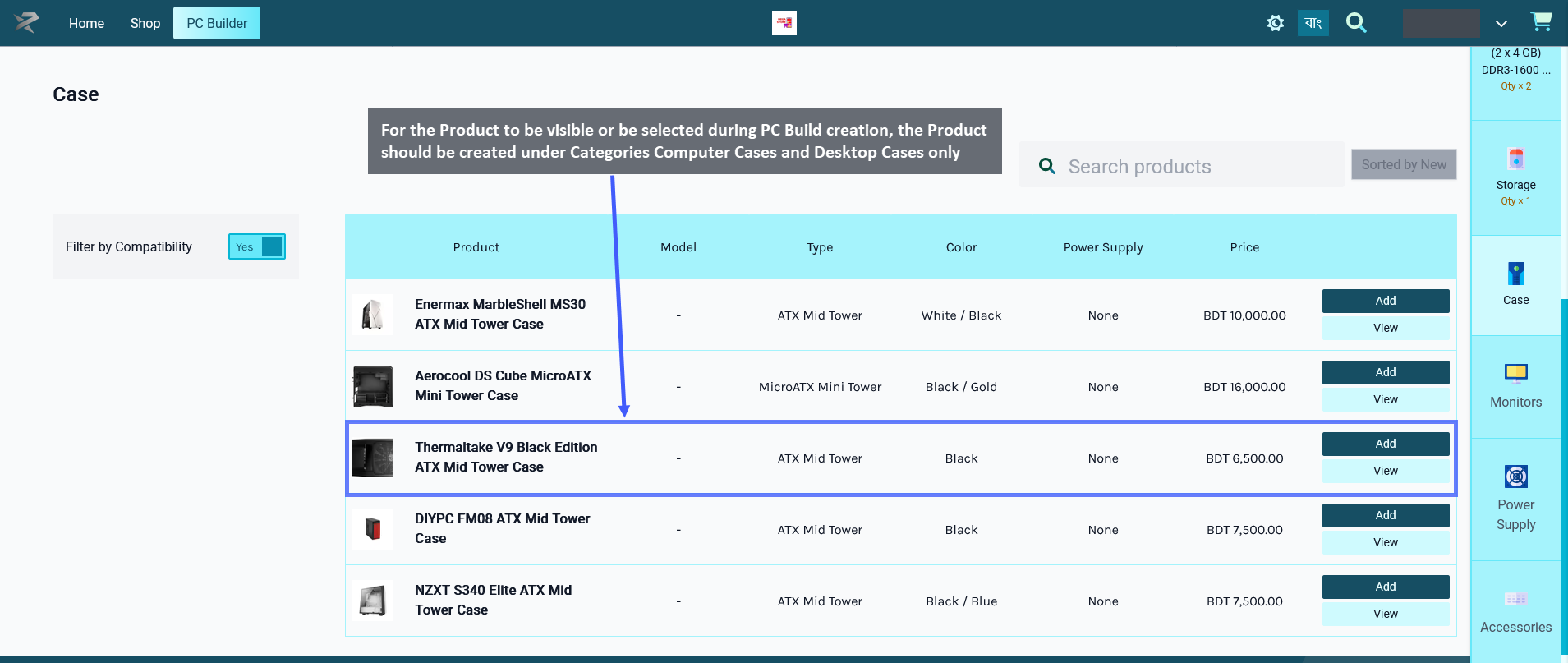This screenshot has height=663, width=1568.
Task: Select the Storage component icon in sidebar
Action: click(1516, 159)
